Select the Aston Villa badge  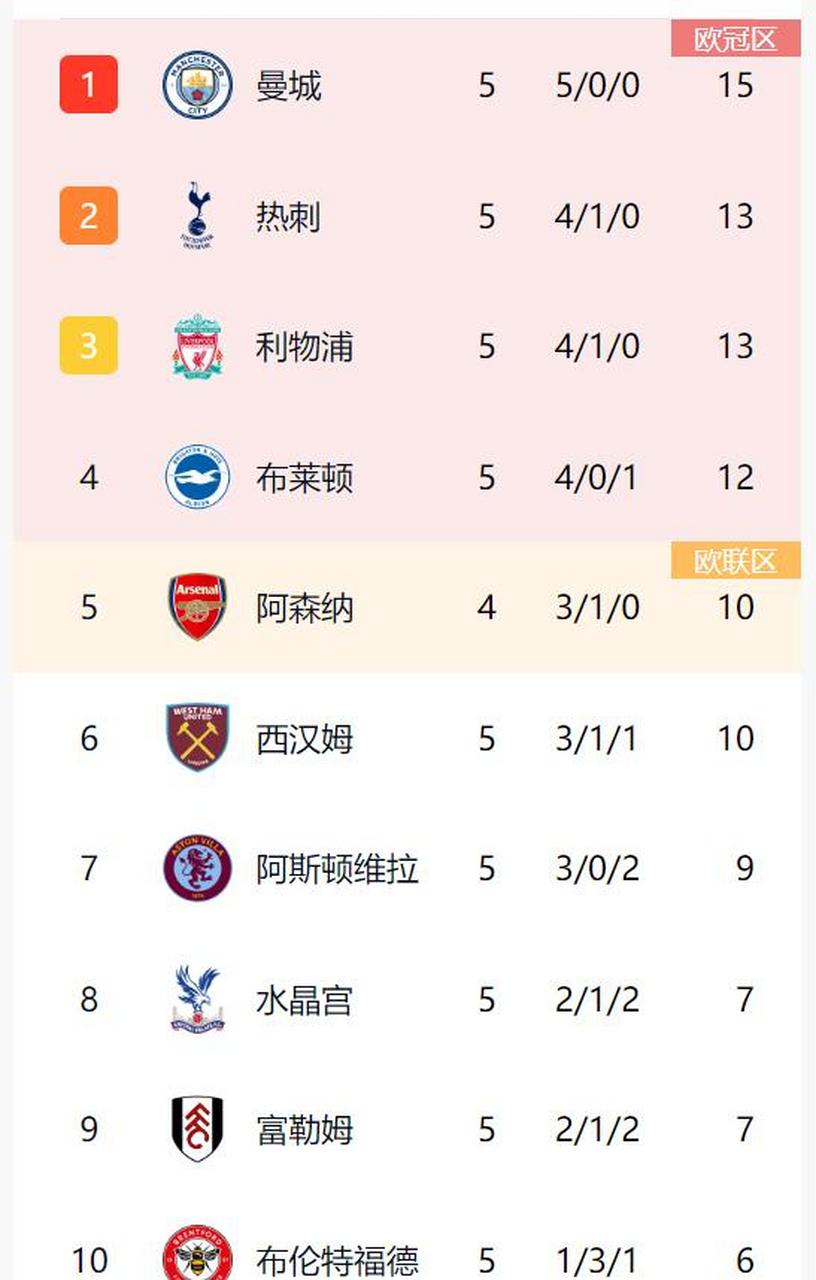click(198, 868)
